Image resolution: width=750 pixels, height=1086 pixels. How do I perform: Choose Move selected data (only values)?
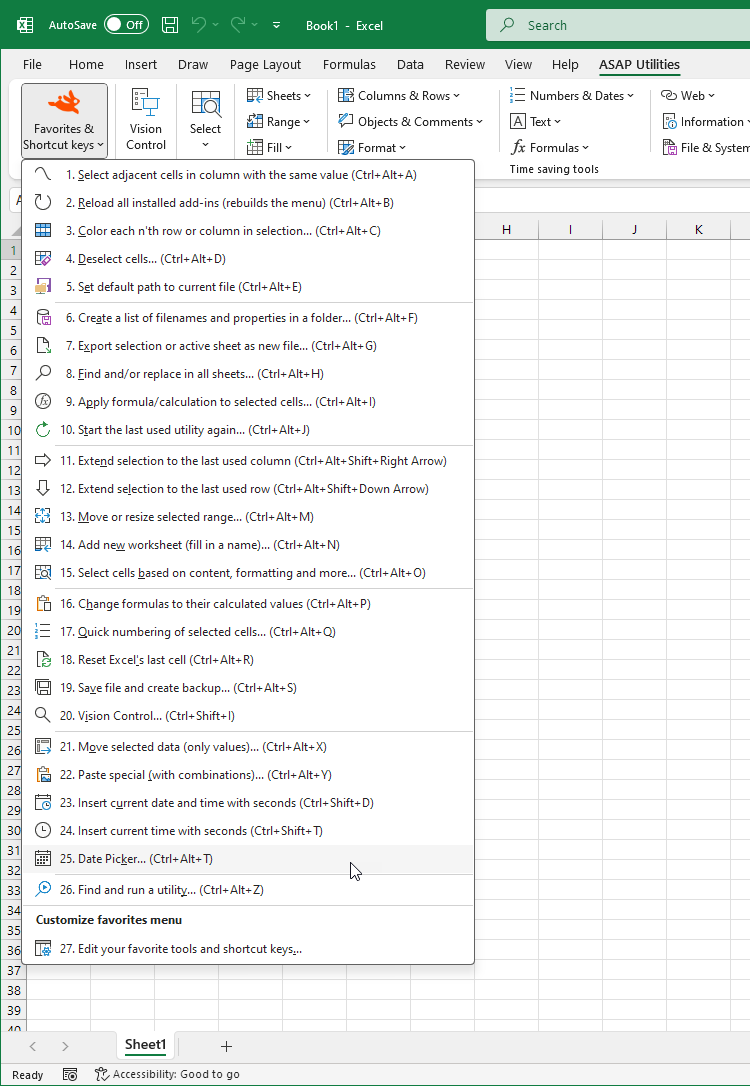(248, 747)
